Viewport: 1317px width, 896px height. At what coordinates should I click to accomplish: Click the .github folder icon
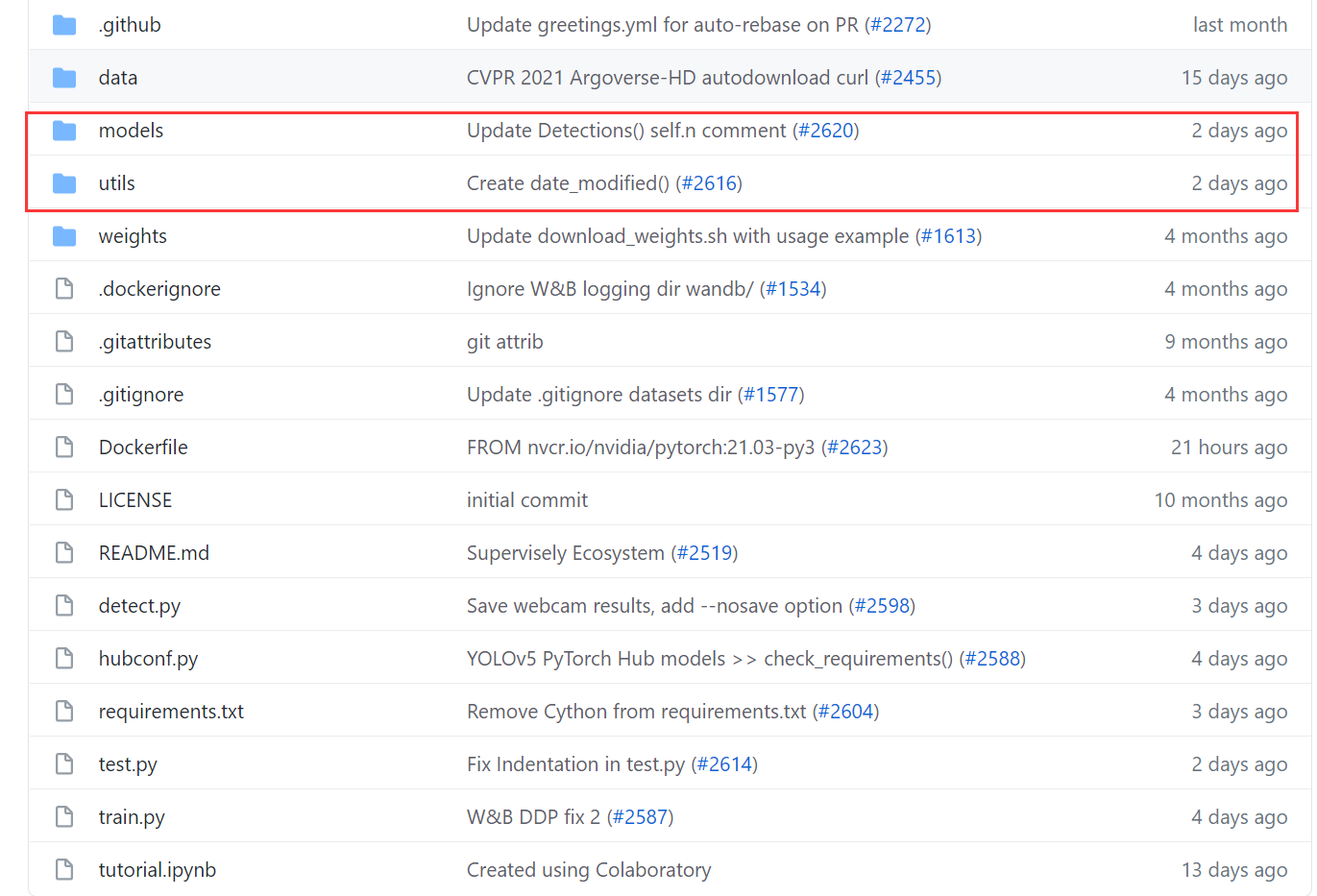(x=63, y=24)
